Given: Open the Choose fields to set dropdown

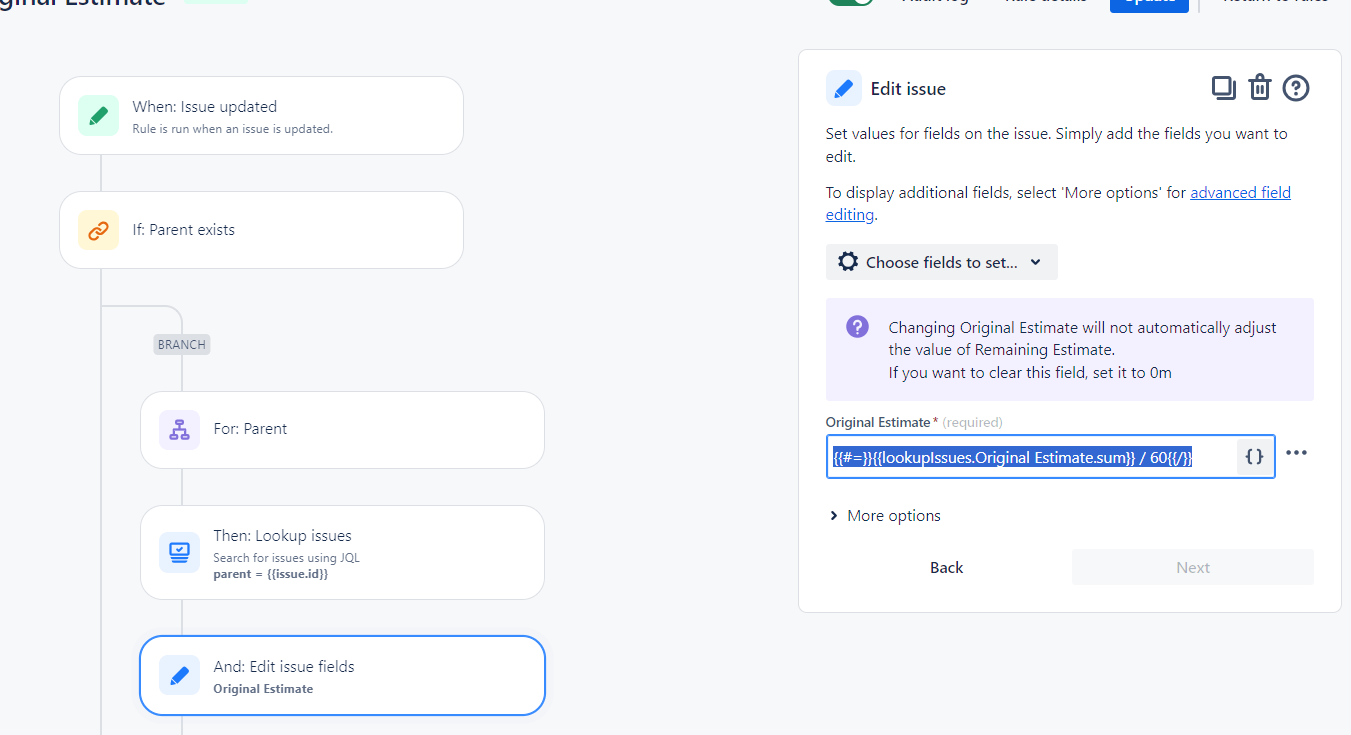Looking at the screenshot, I should click(x=941, y=262).
